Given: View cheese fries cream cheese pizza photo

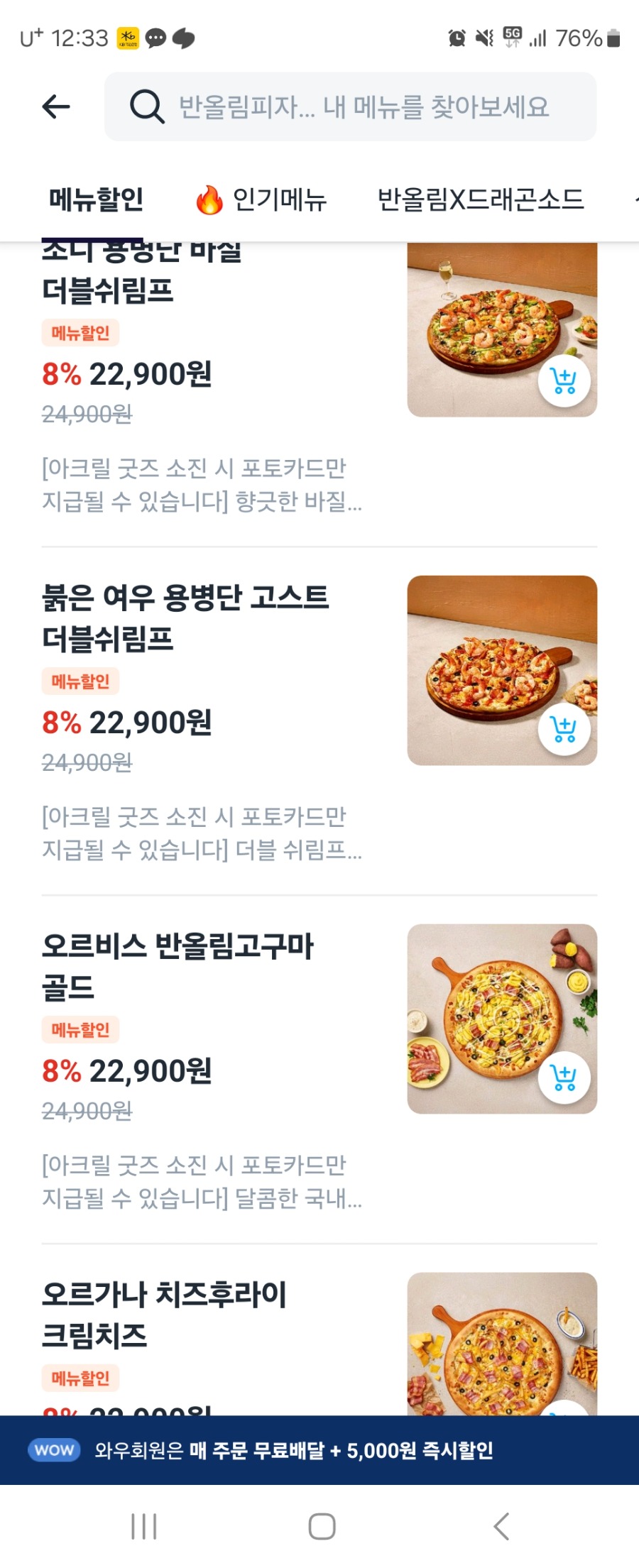Looking at the screenshot, I should 501,1342.
